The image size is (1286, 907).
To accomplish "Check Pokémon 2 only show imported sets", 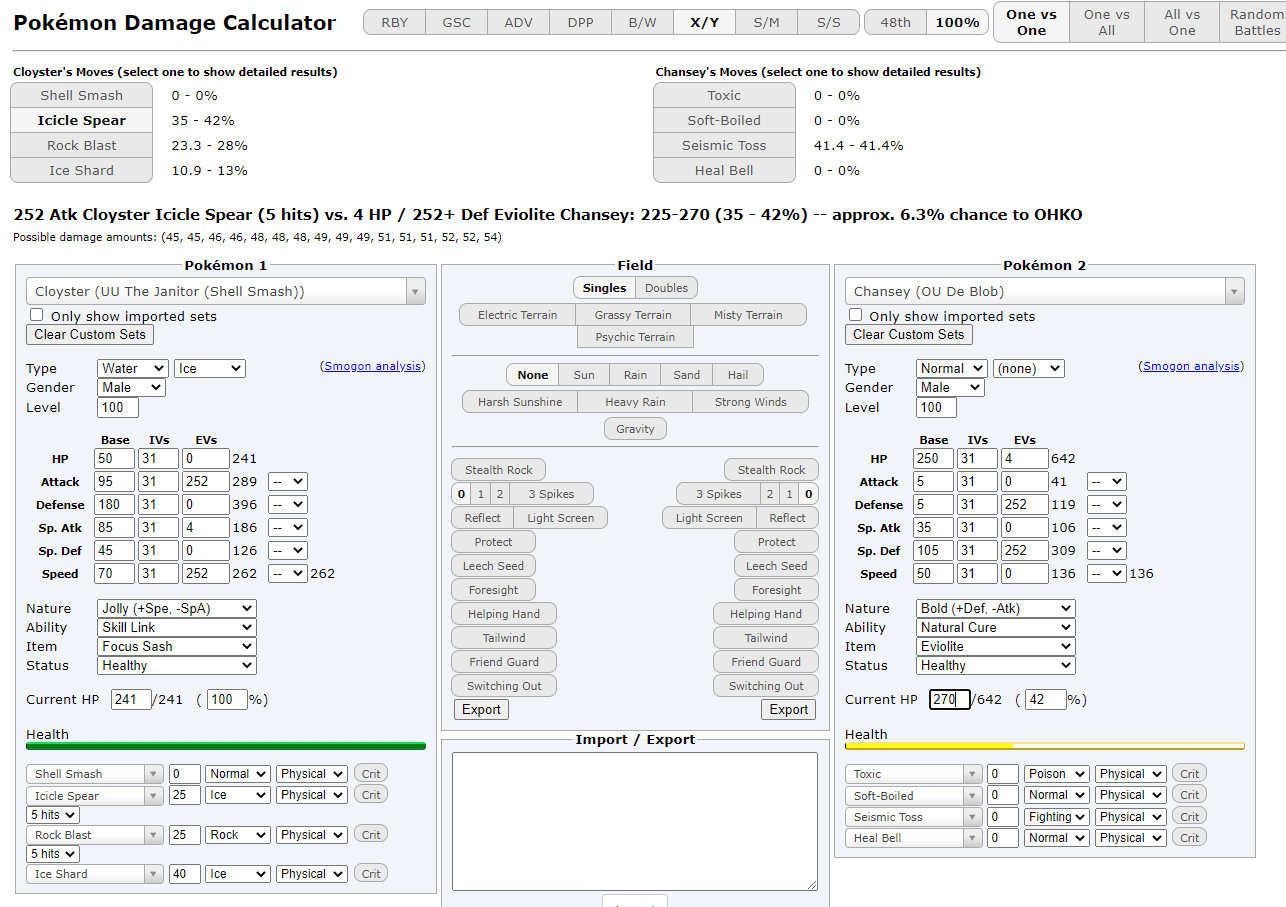I will point(855,315).
